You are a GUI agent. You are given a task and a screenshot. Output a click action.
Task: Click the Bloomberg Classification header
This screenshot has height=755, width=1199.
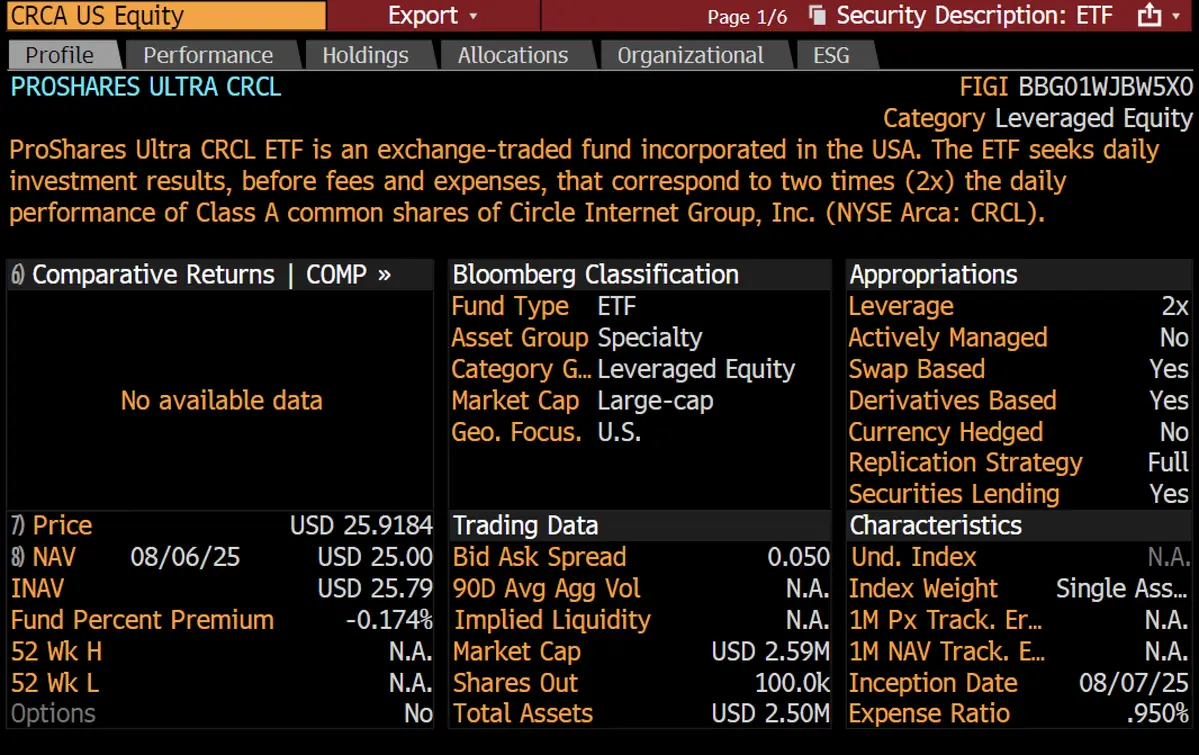coord(596,275)
